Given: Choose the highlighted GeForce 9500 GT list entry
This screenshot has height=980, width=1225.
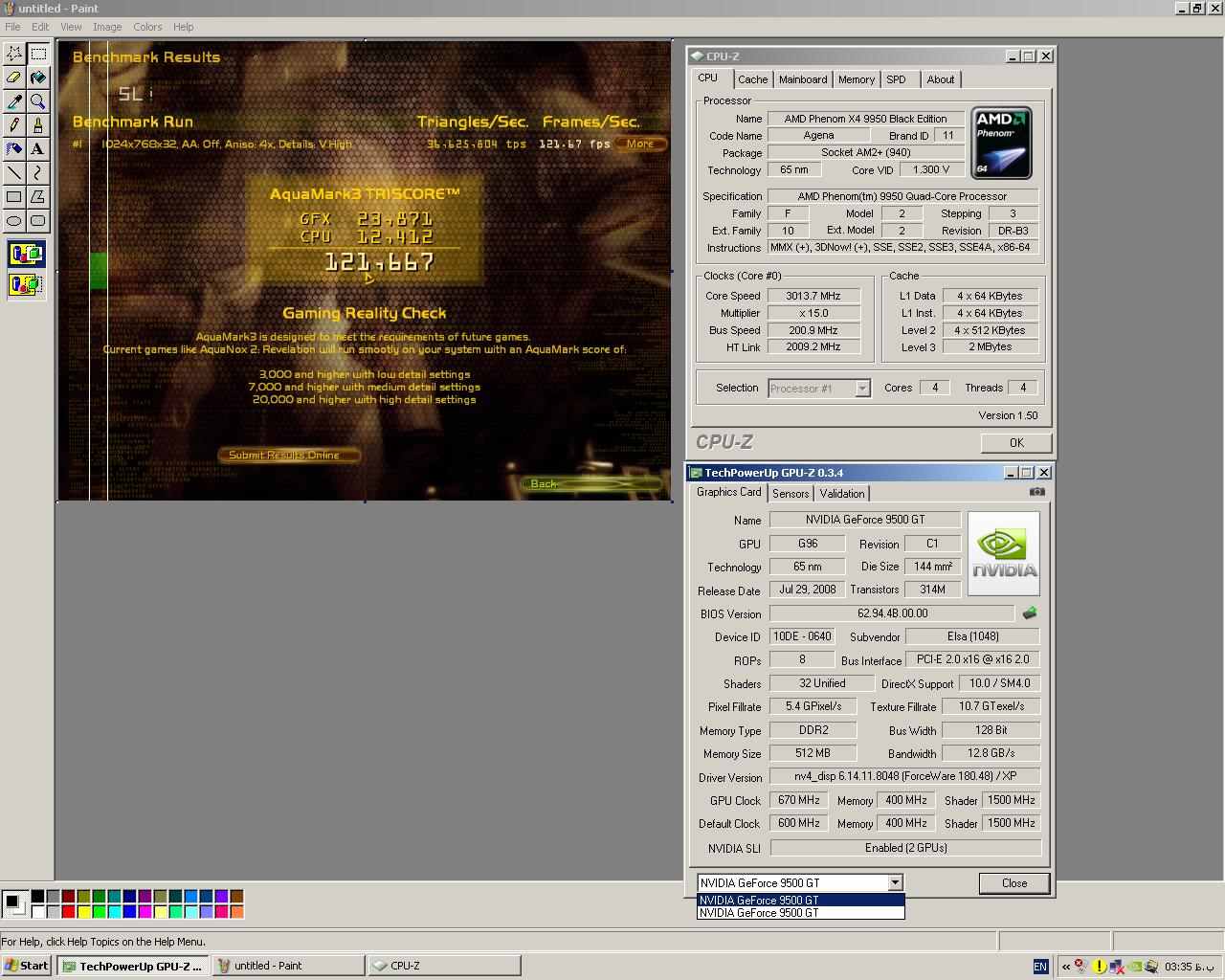Looking at the screenshot, I should (x=800, y=900).
